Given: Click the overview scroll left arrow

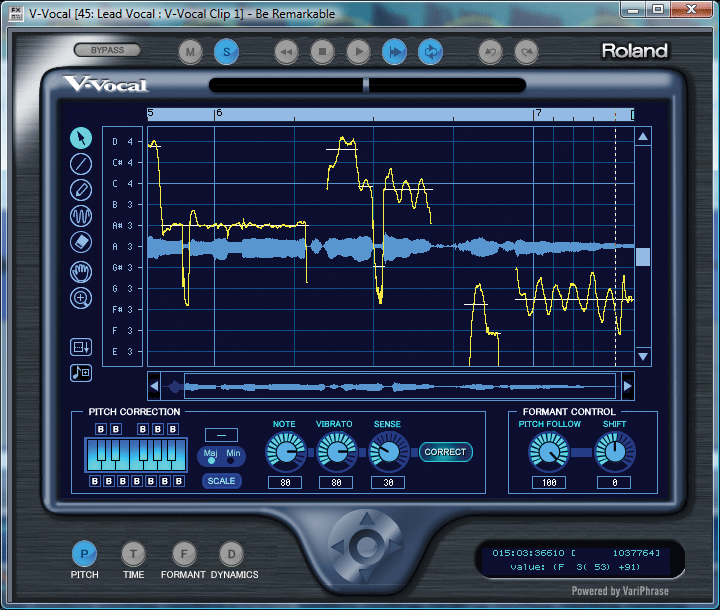Looking at the screenshot, I should [154, 386].
